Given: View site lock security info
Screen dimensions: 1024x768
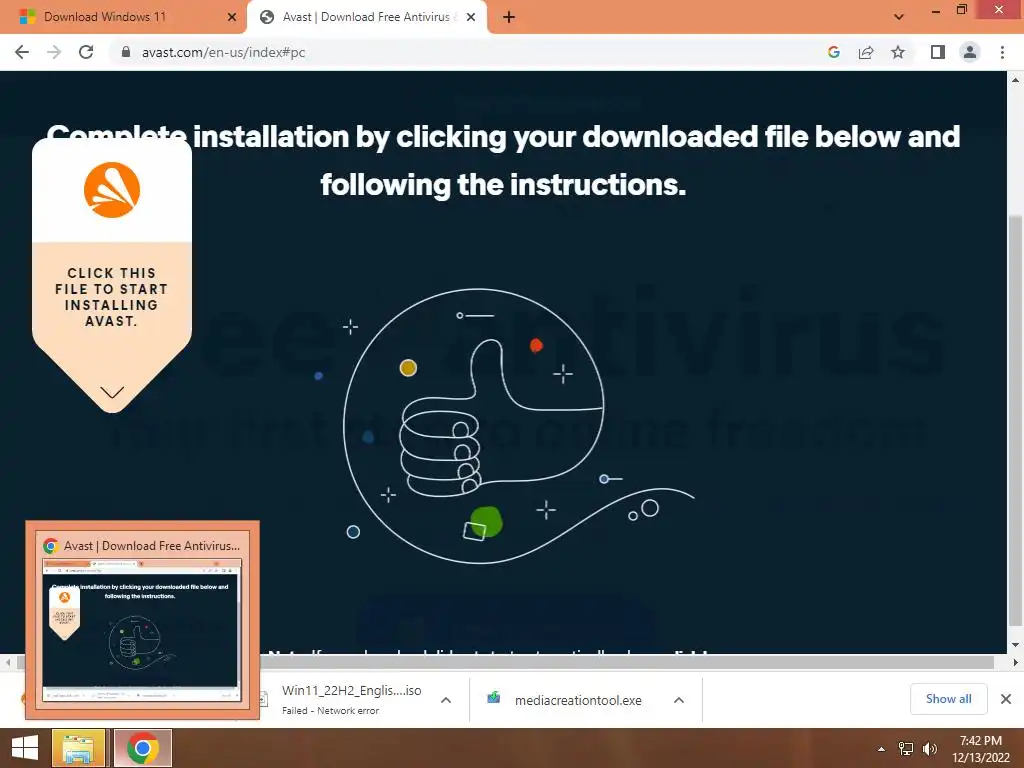Looking at the screenshot, I should tap(126, 52).
